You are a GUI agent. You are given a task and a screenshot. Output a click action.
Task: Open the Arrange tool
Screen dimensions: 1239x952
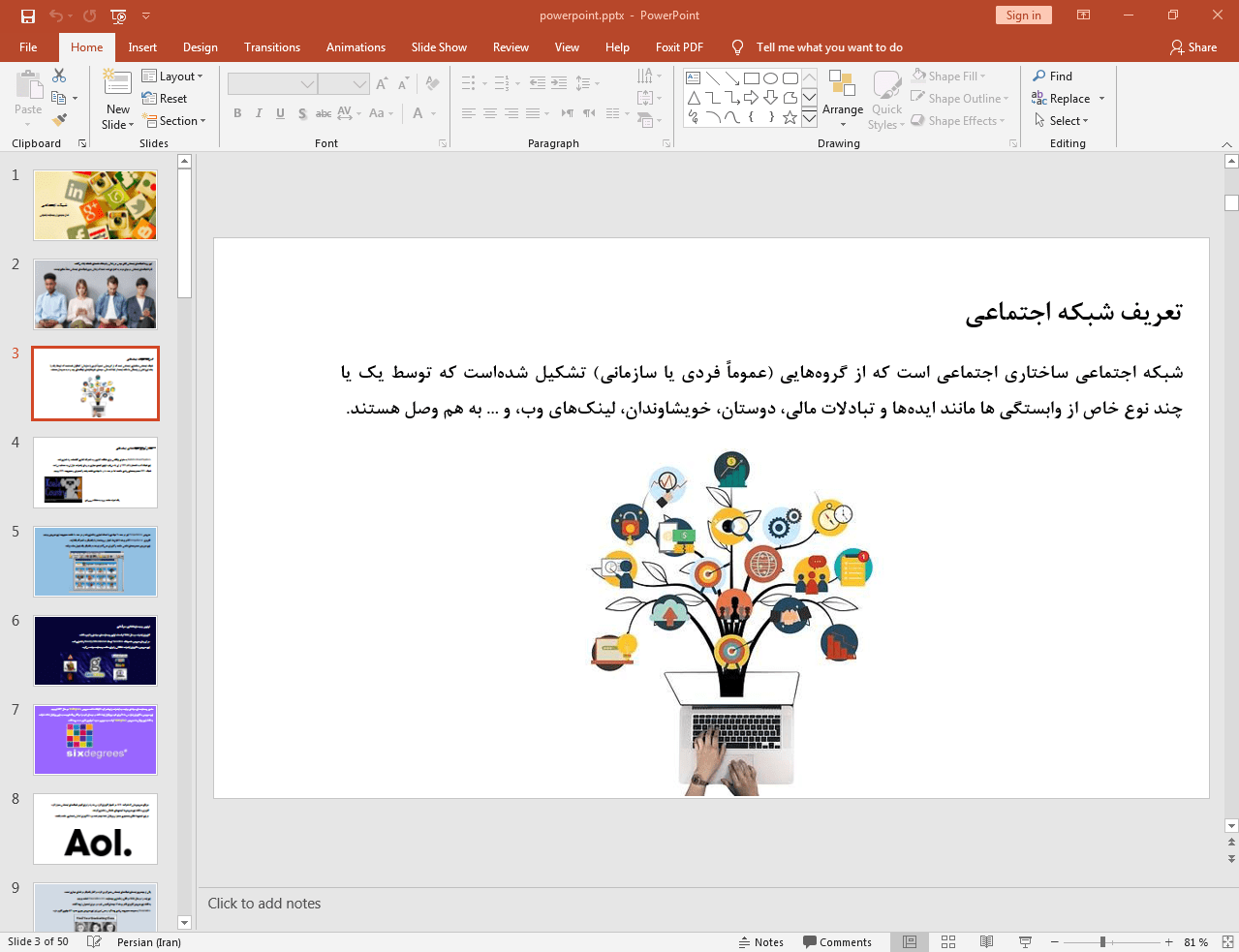pyautogui.click(x=842, y=99)
